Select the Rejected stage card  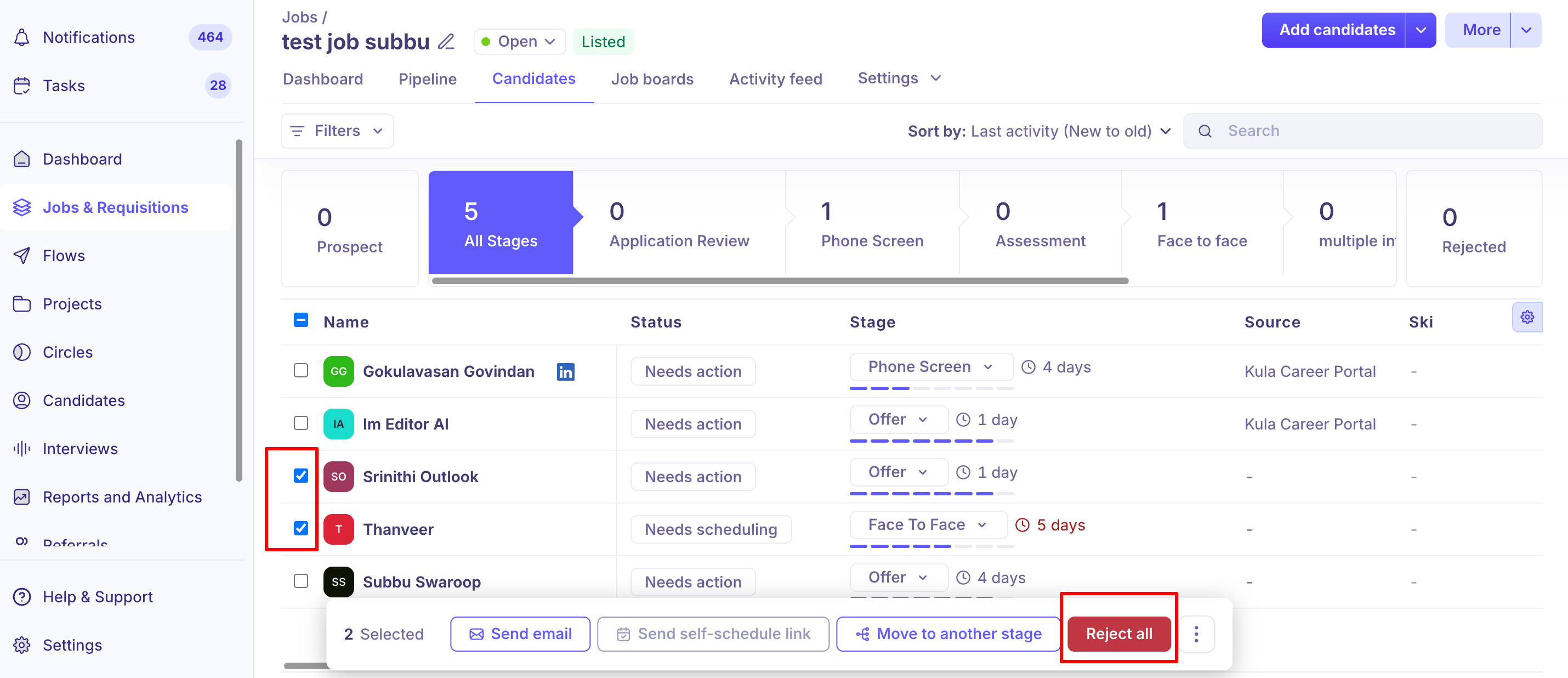(1474, 228)
